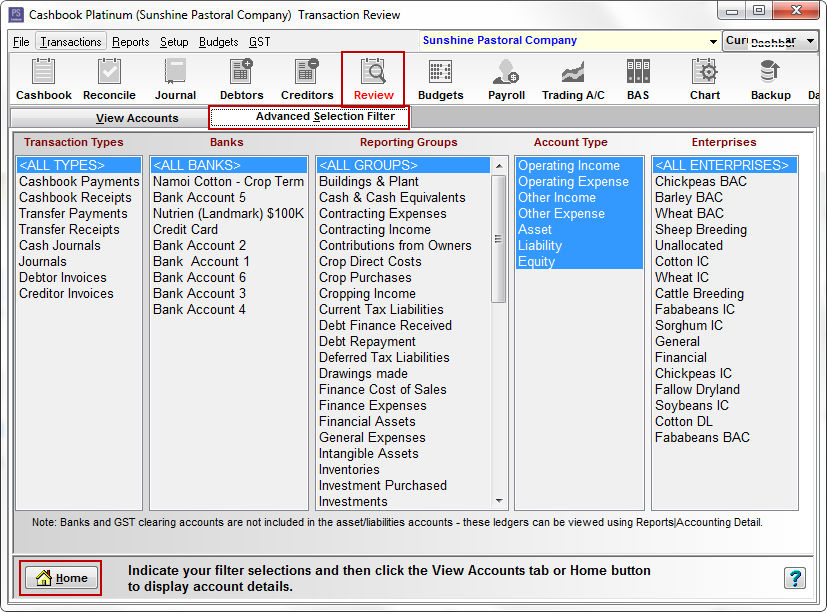Select <ALL BANKS> in Banks list

(x=229, y=165)
